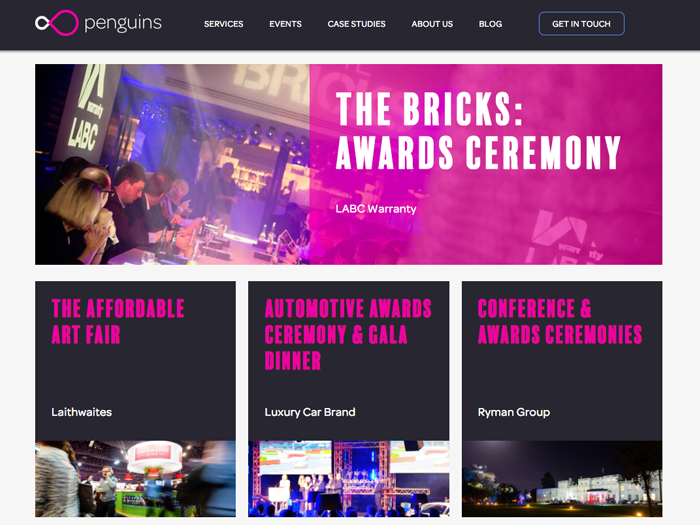Image resolution: width=700 pixels, height=525 pixels.
Task: Open the Events menu item
Action: 285,24
